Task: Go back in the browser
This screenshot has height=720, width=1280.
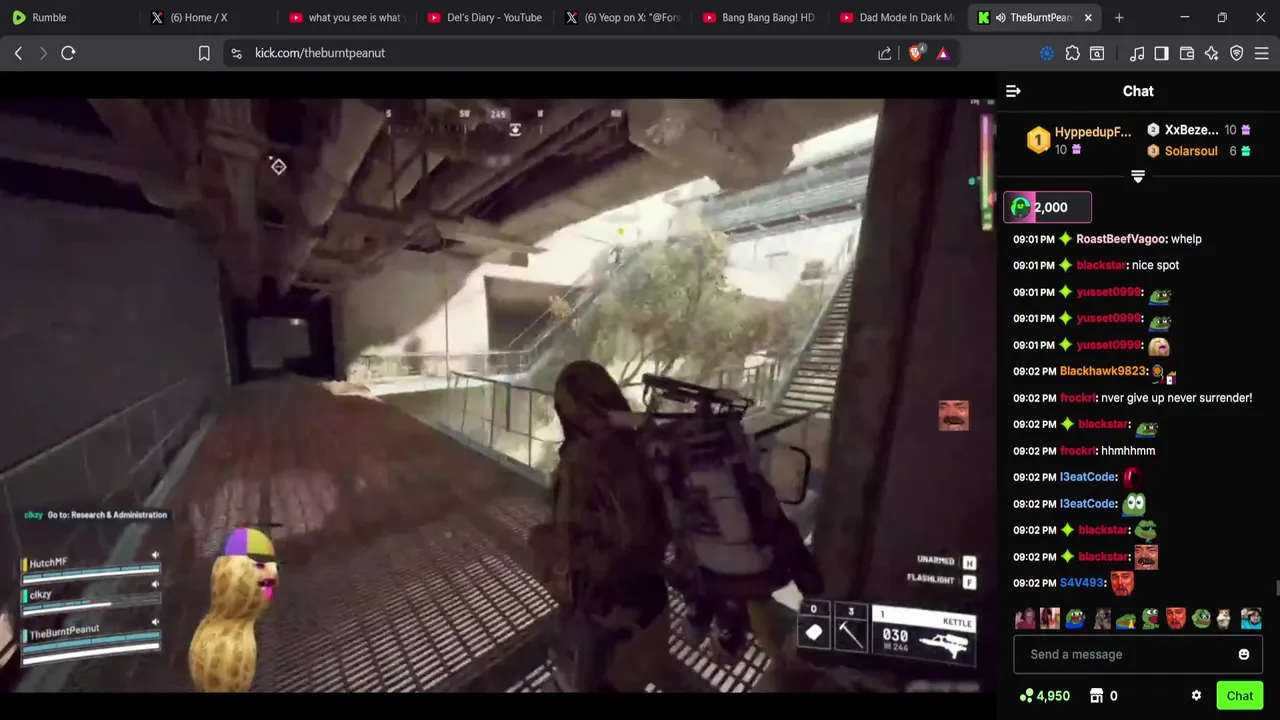Action: 18,53
